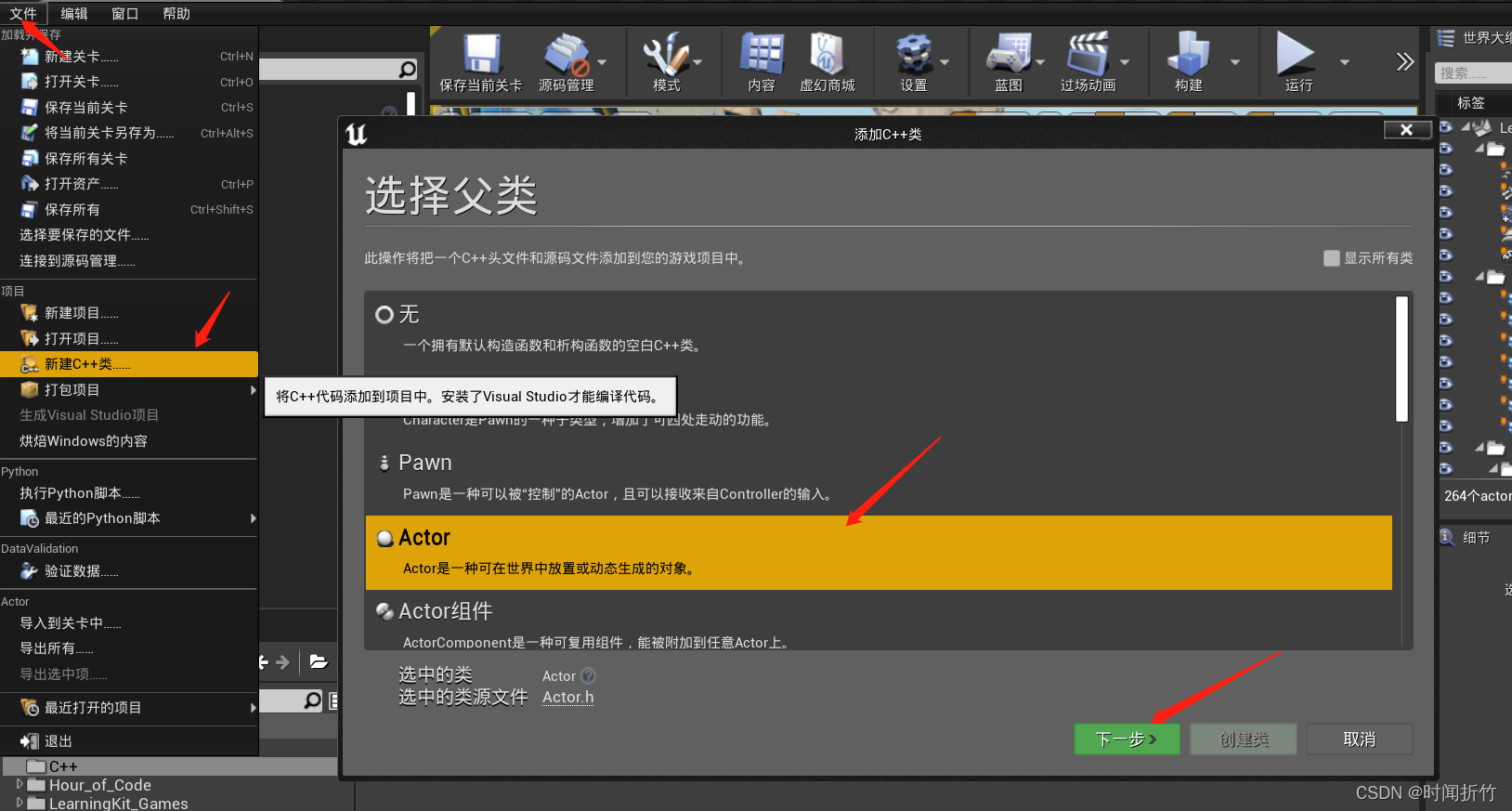Click the folder icon in content browser bar
1512x811 pixels.
click(319, 662)
